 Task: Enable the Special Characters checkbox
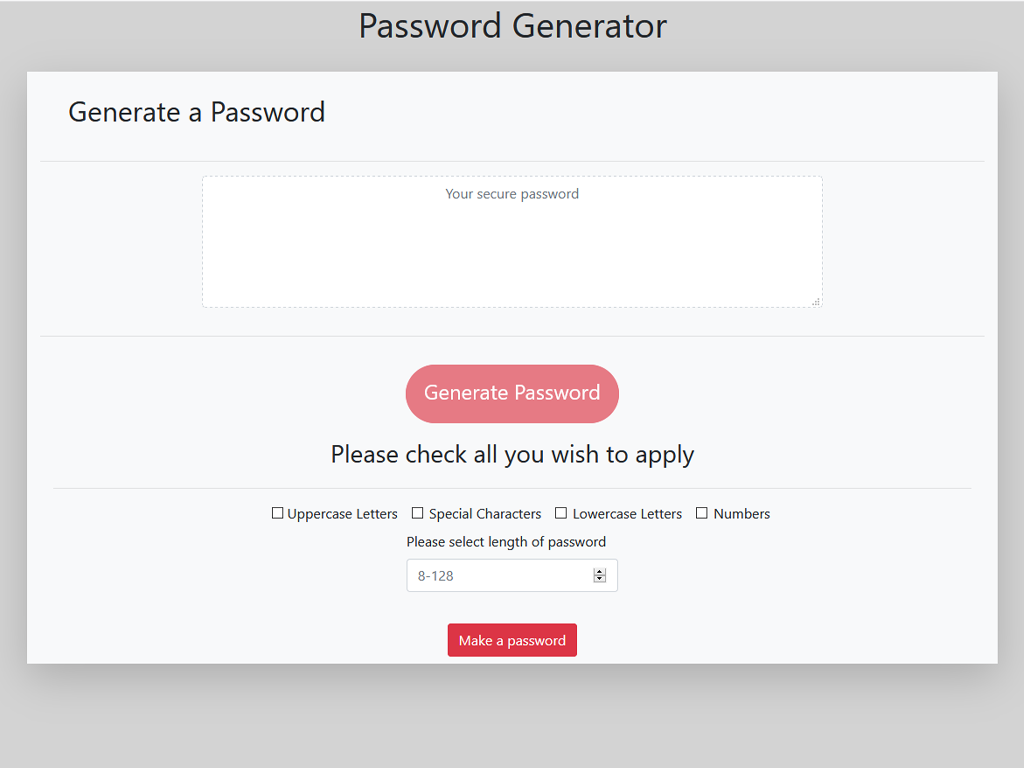(418, 513)
